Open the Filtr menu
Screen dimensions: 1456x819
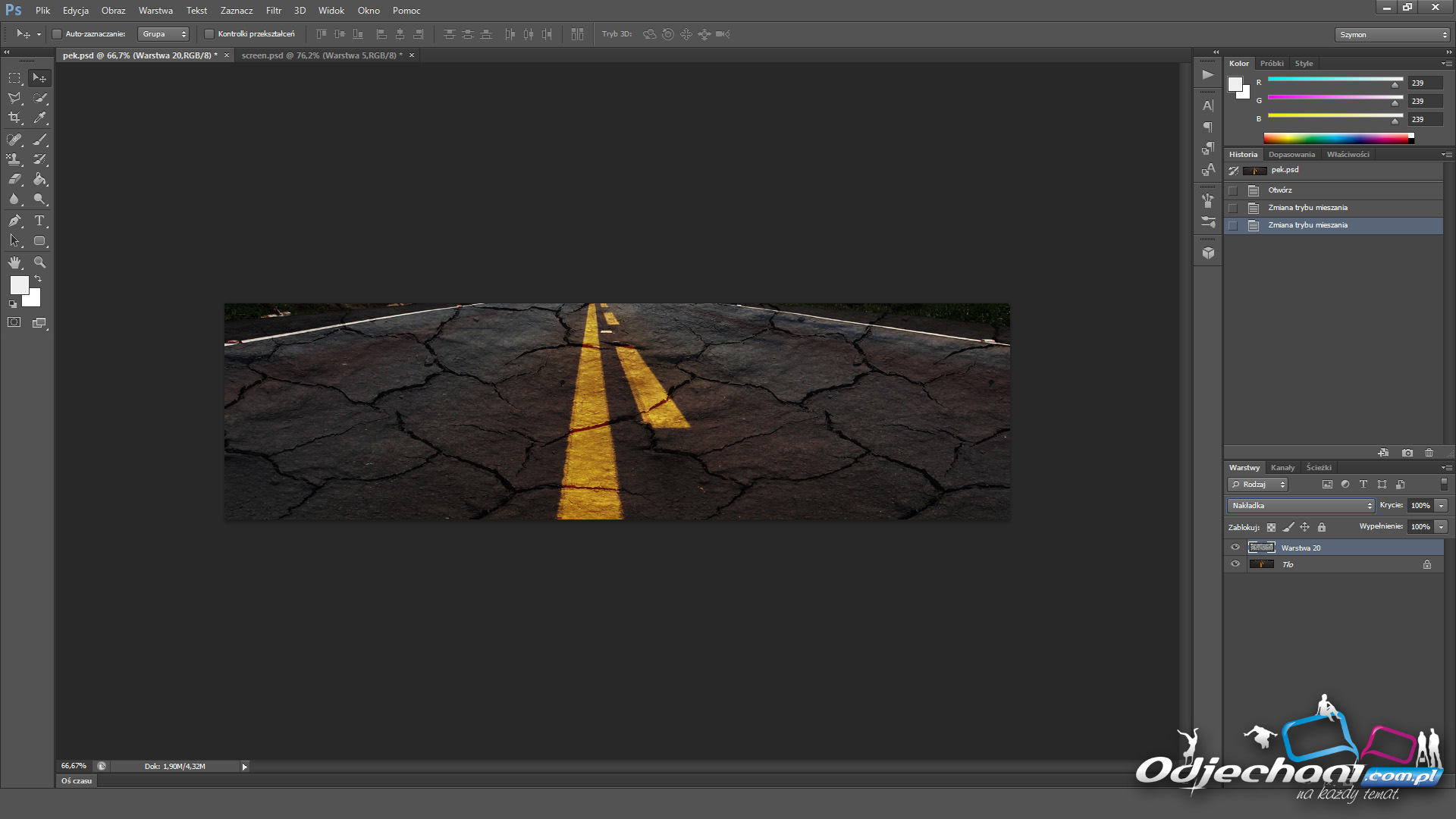274,11
